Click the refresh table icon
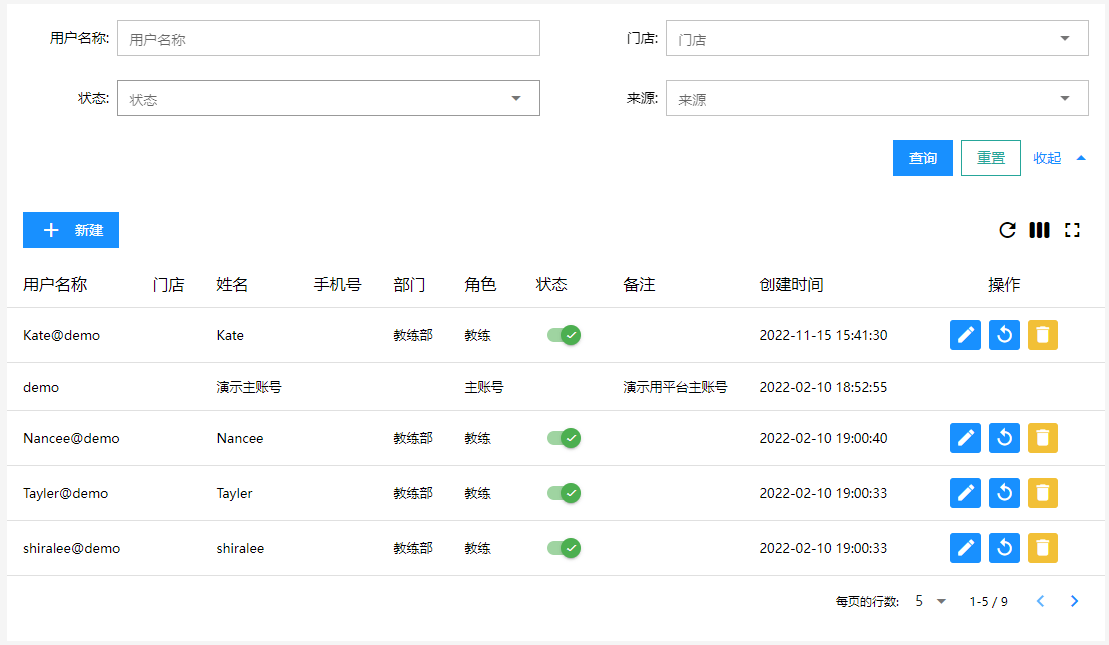This screenshot has width=1109, height=645. point(1007,230)
